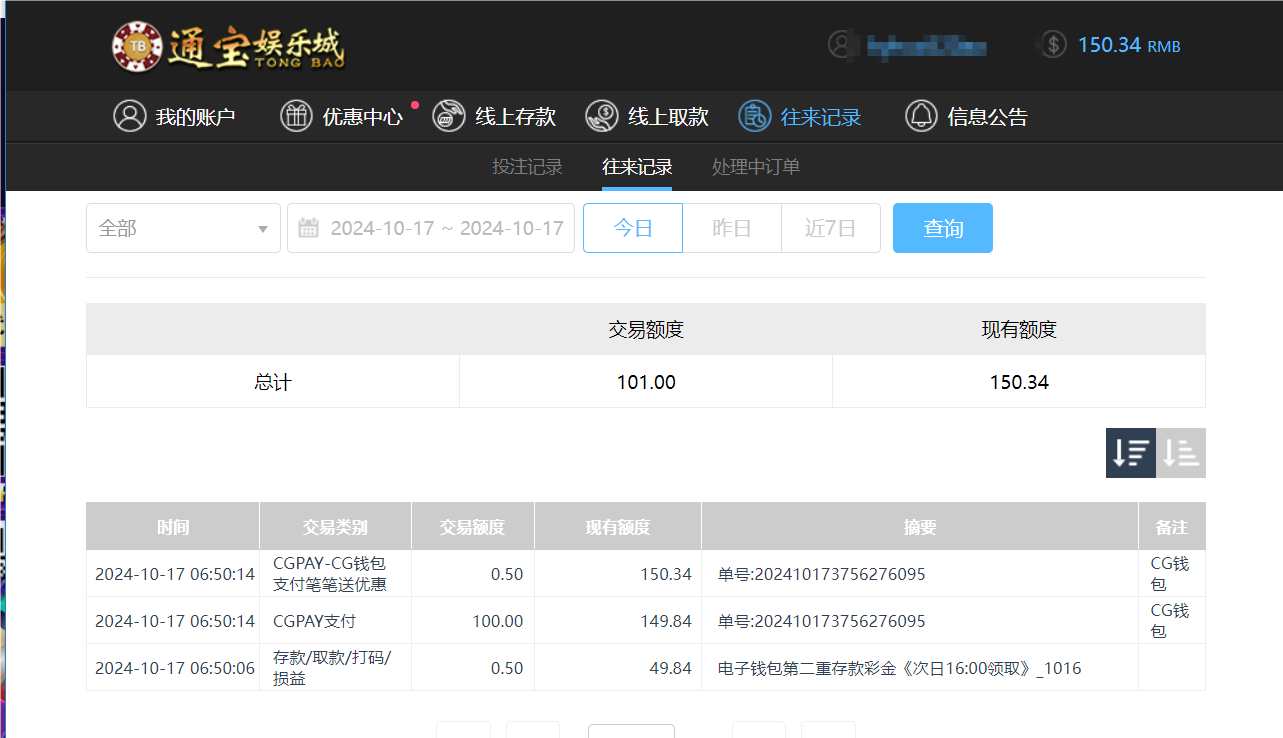Toggle the 昨日 date filter
1283x738 pixels.
pos(731,228)
